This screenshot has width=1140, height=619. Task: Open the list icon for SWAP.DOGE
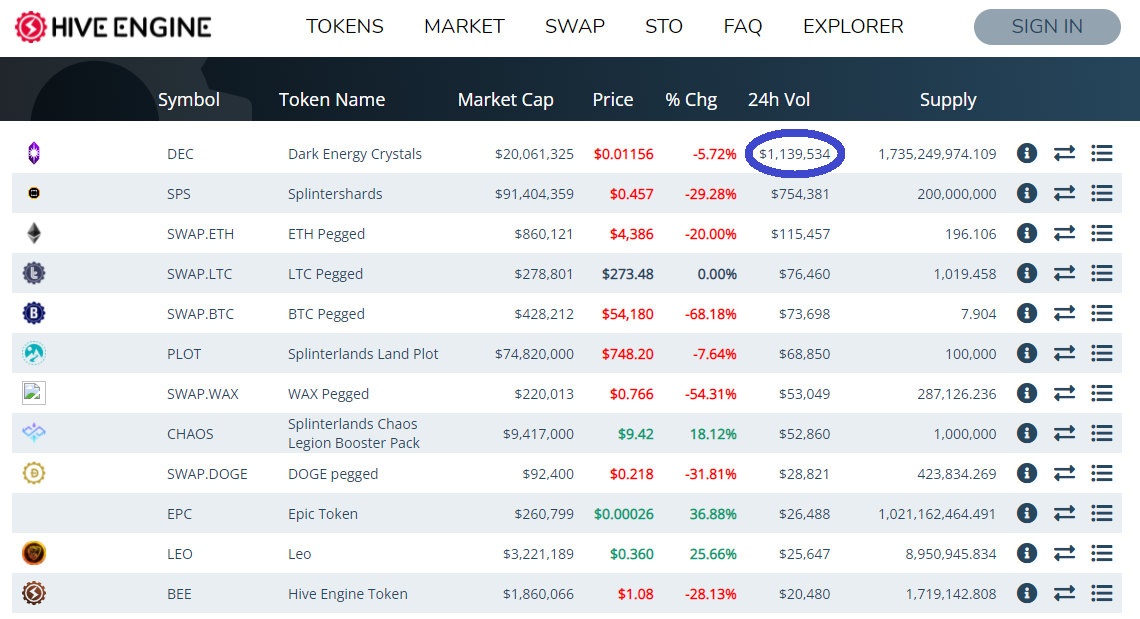coord(1101,474)
